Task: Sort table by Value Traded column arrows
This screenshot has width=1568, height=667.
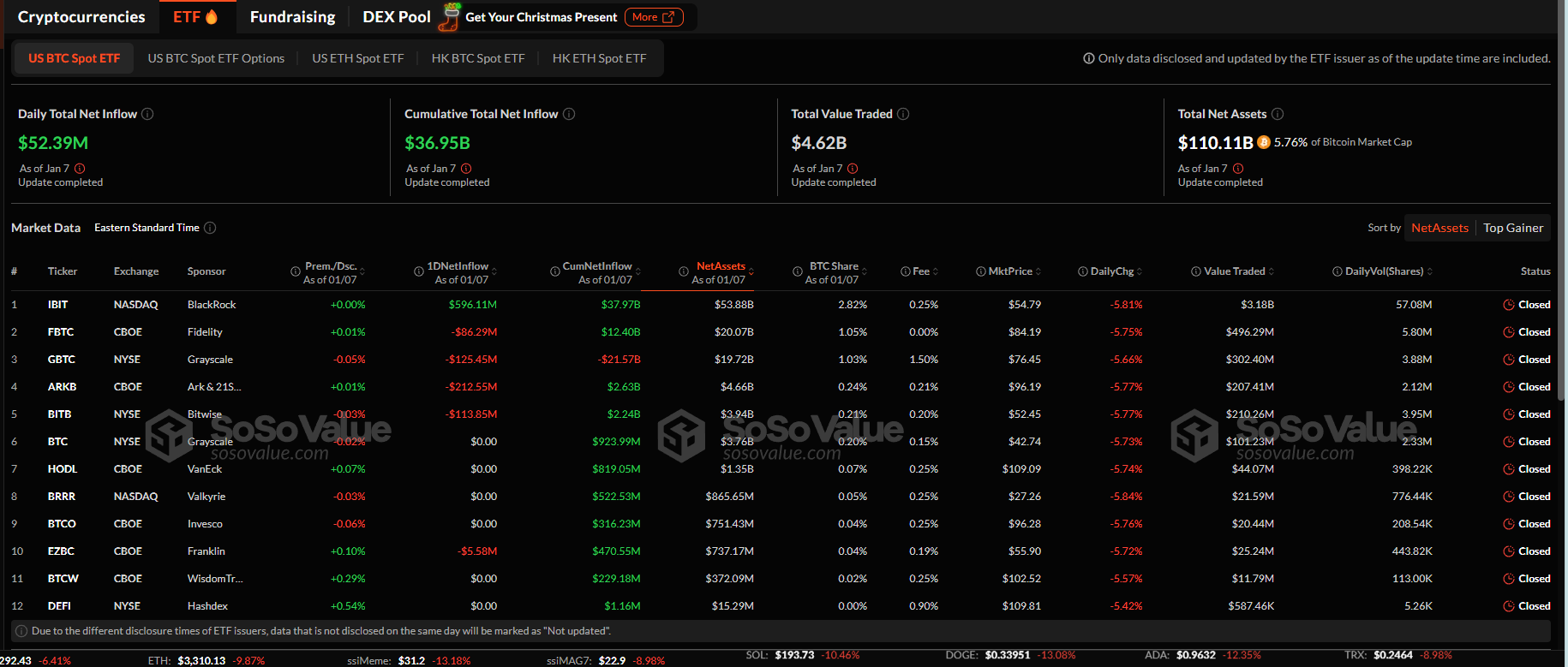Action: pos(1272,271)
